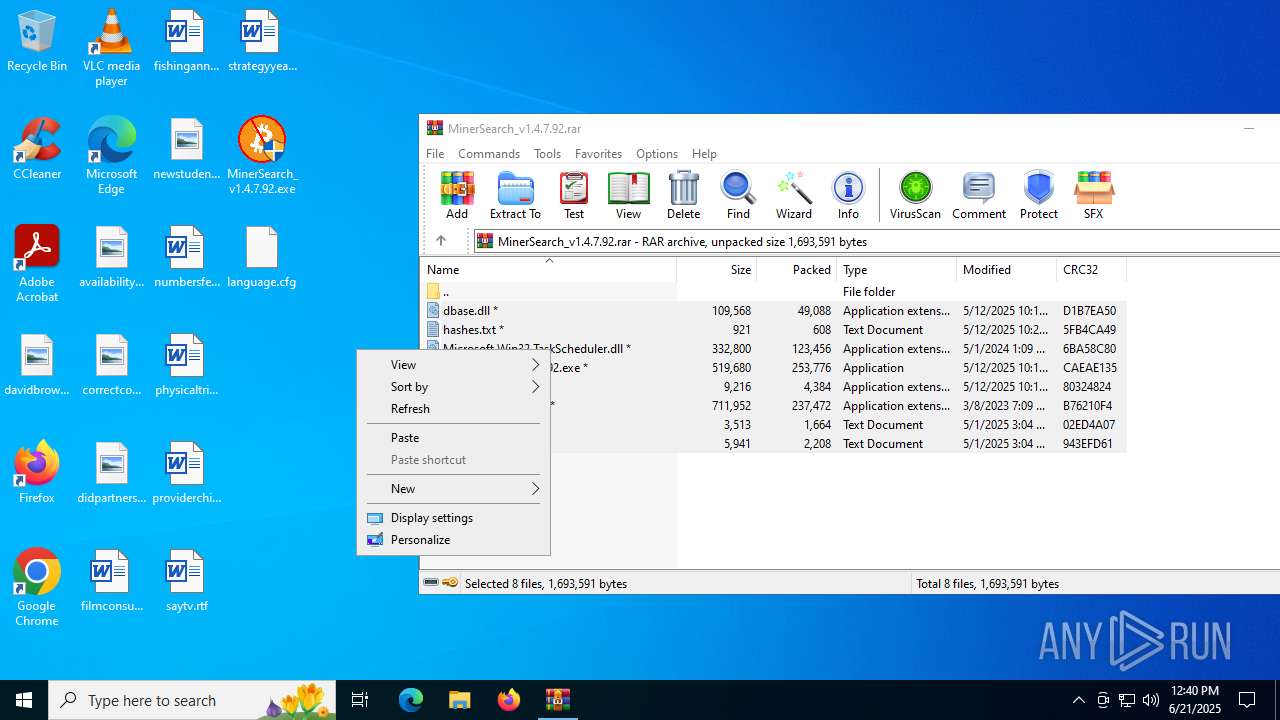Show hidden system tray icons

1078,700
